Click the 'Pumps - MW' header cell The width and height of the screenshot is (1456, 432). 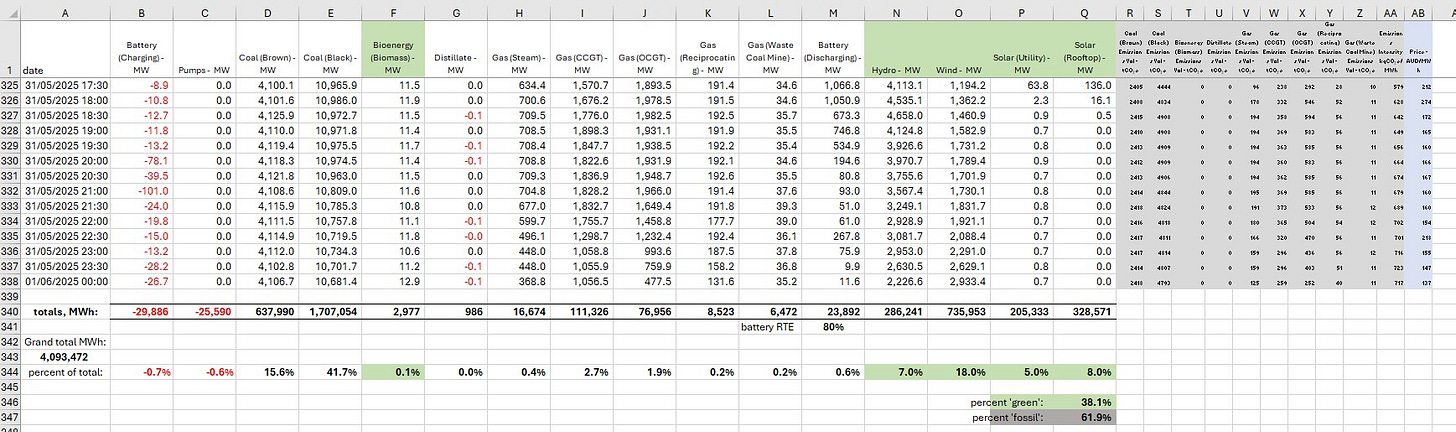[204, 50]
